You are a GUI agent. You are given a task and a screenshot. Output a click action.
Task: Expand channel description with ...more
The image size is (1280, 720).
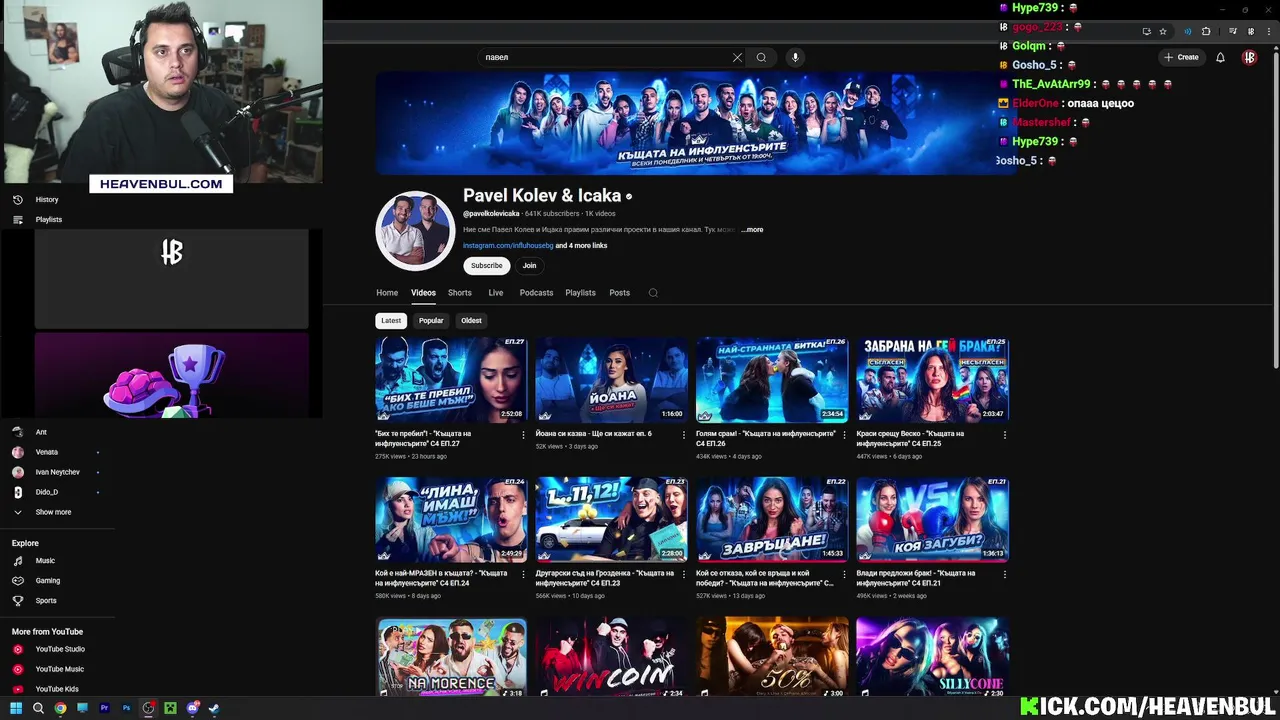[752, 230]
